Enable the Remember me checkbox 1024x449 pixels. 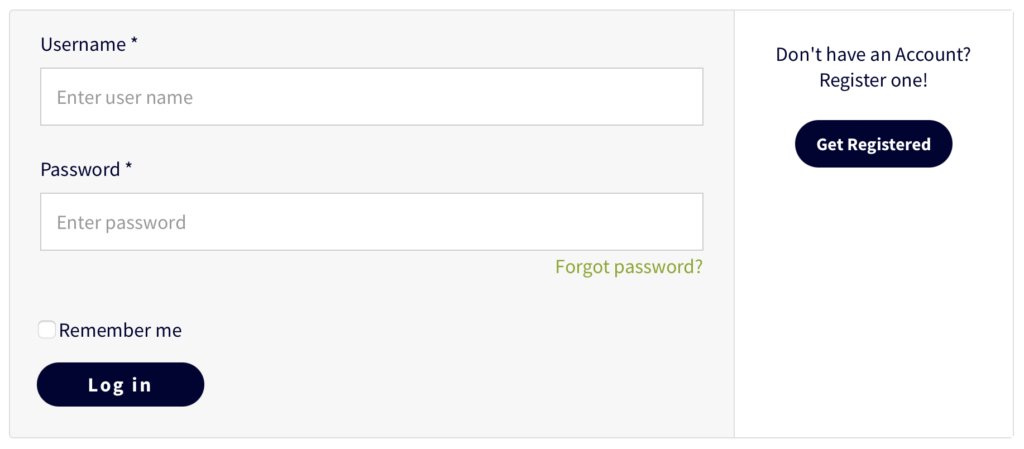coord(47,330)
